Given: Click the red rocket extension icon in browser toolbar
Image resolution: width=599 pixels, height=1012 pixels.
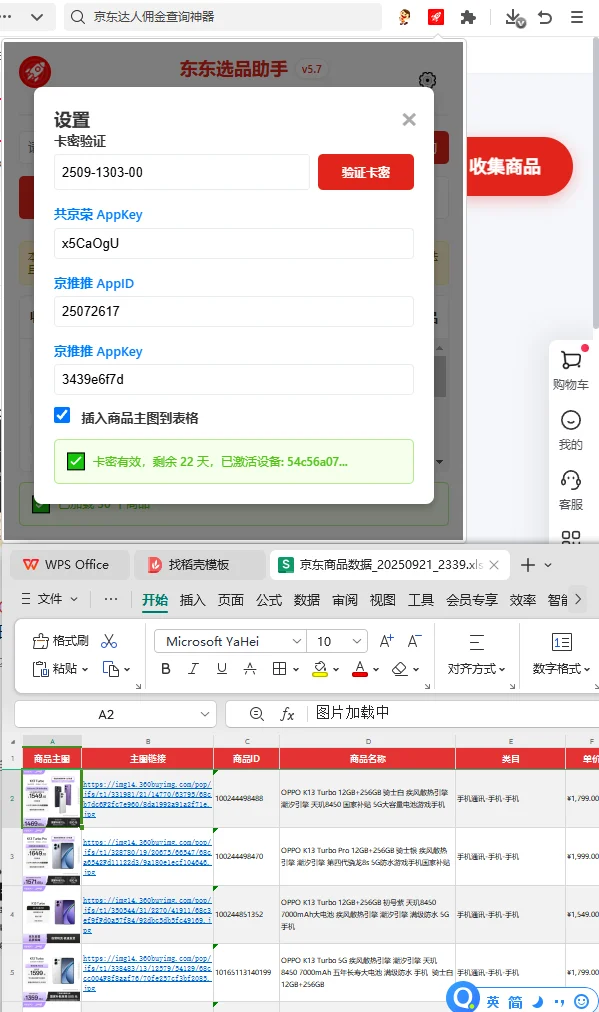Looking at the screenshot, I should coord(436,17).
